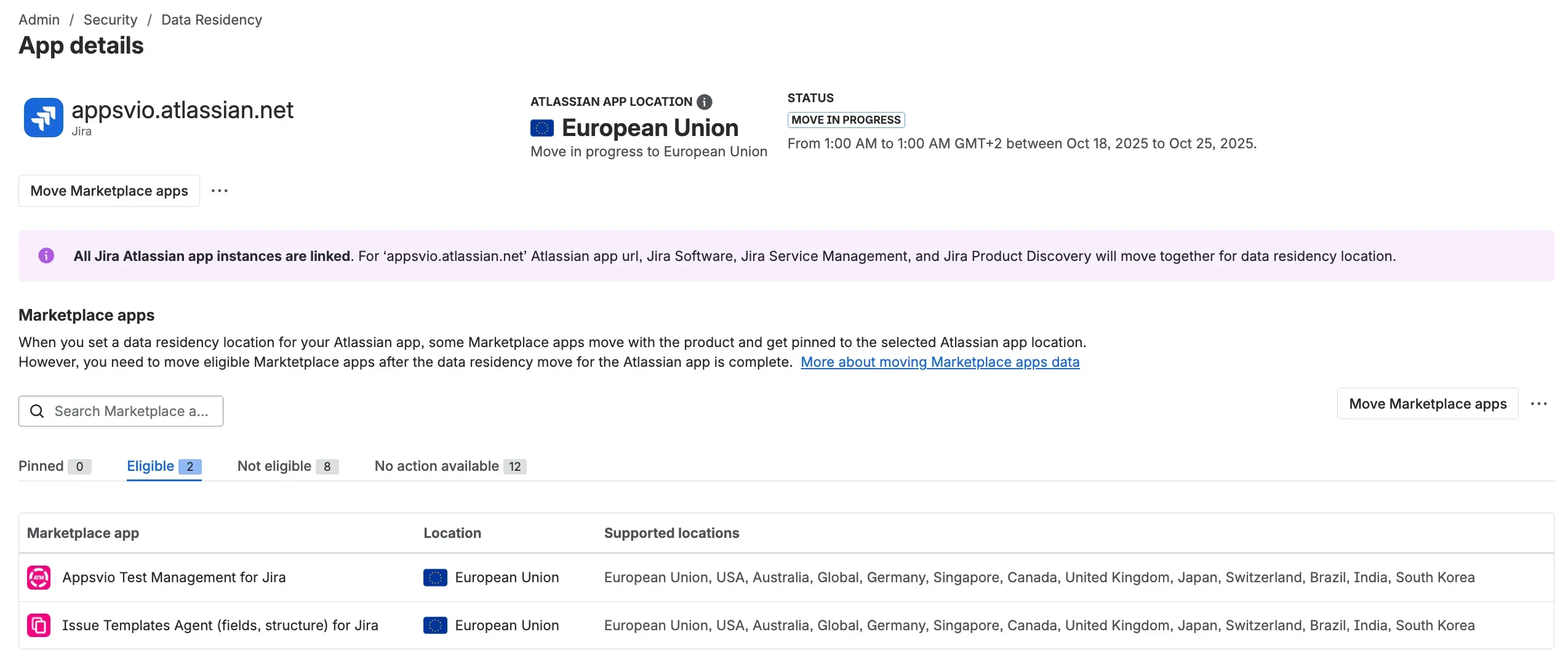Click the info icon beside Atlassian App Location
This screenshot has width=1568, height=661.
[x=705, y=102]
